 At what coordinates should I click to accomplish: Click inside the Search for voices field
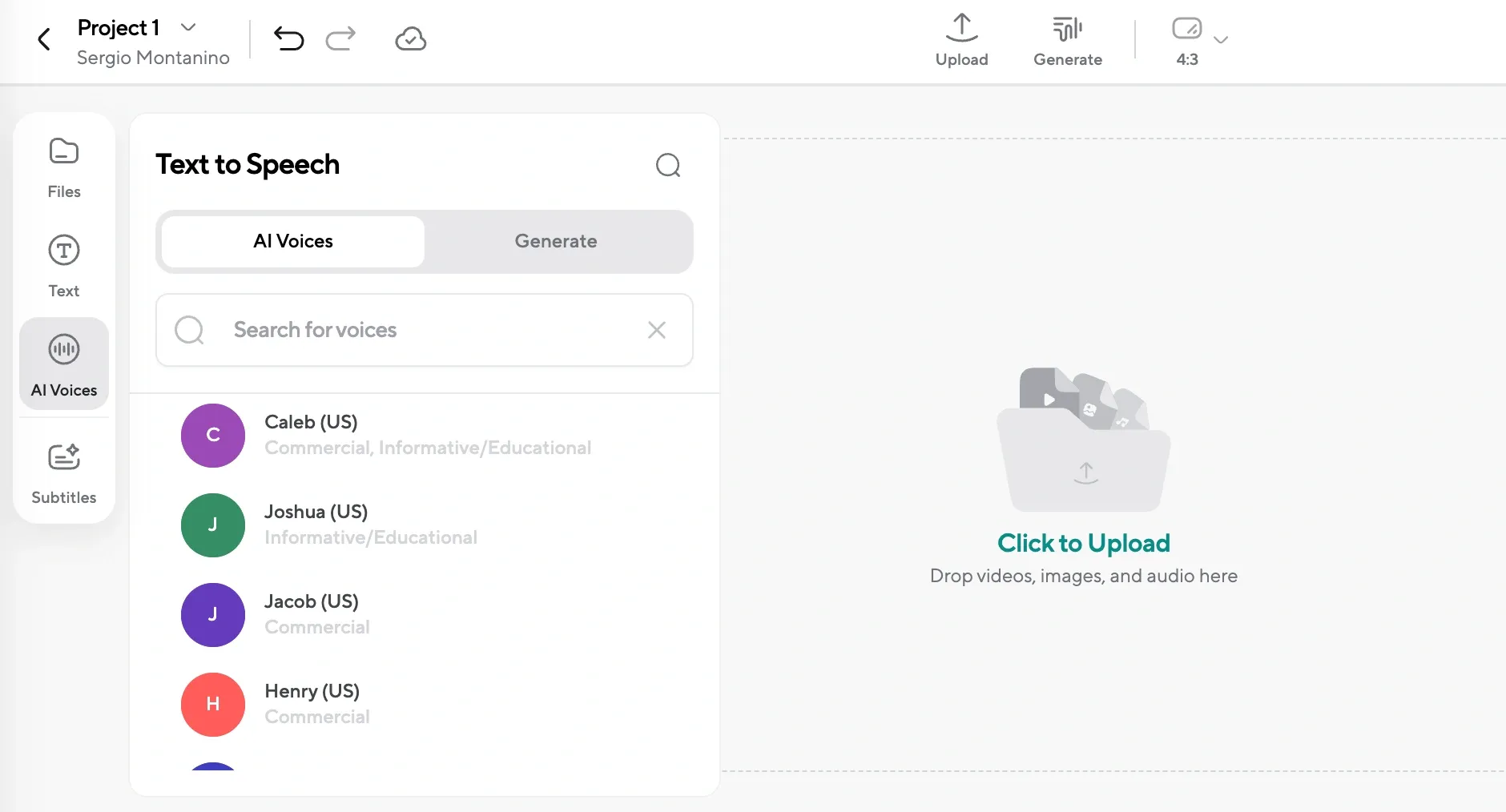pos(417,330)
